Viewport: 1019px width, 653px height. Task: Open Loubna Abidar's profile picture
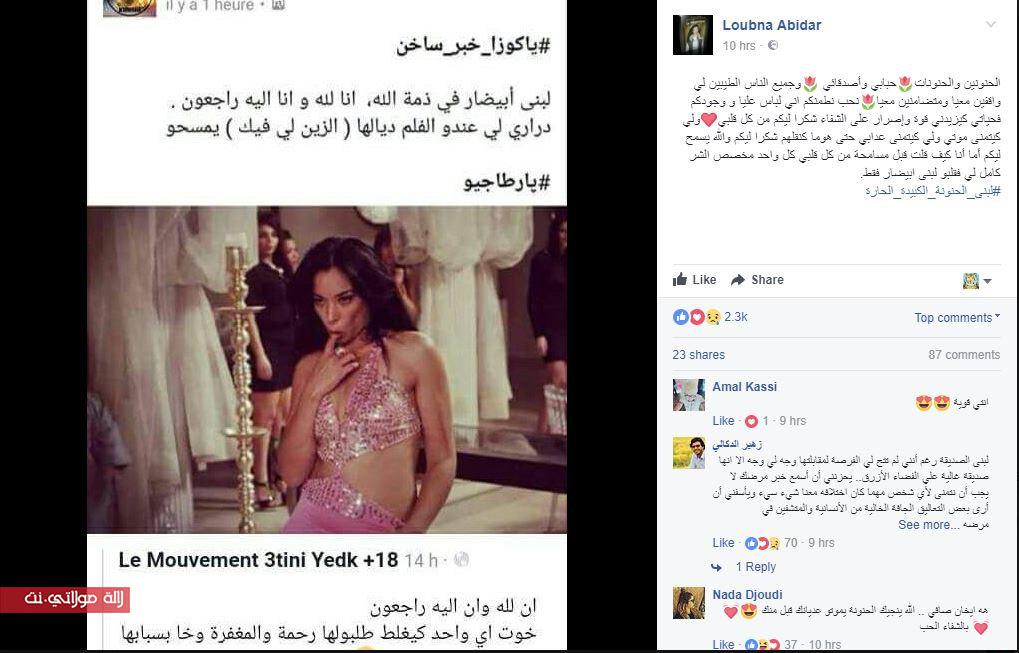(x=692, y=35)
